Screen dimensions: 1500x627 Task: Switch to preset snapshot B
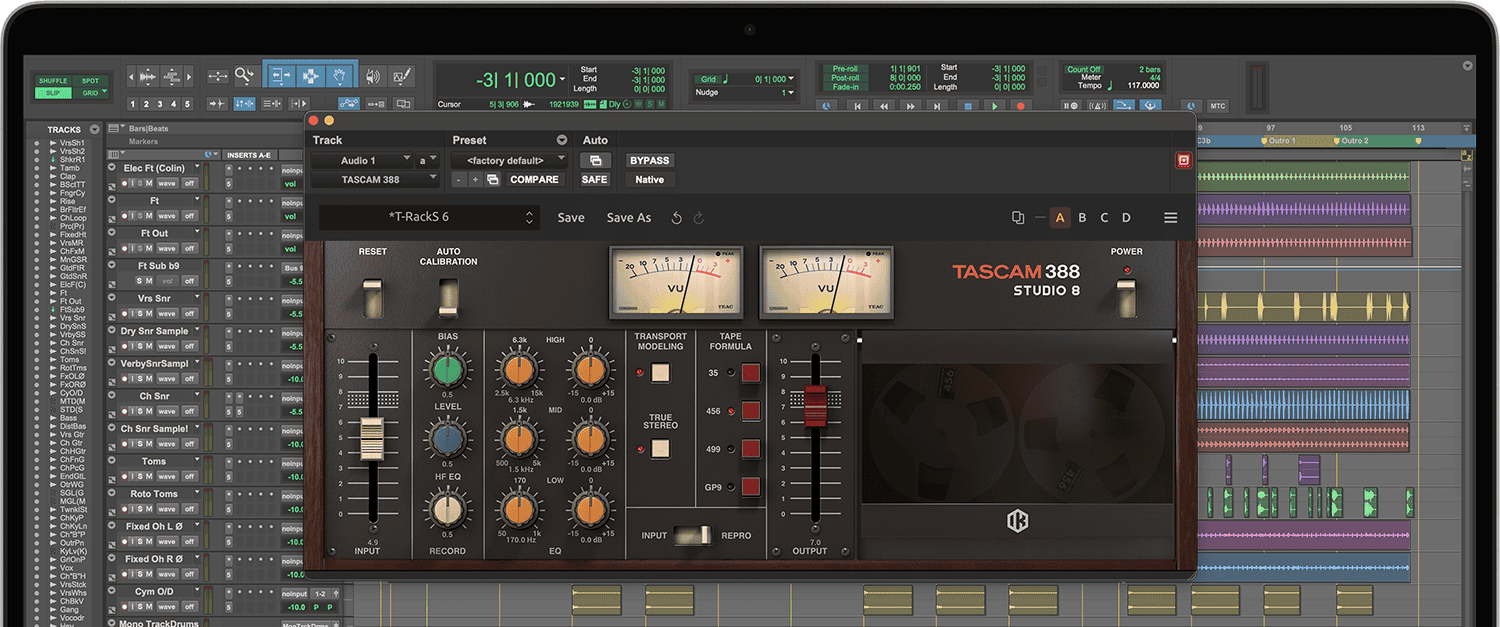(1082, 217)
